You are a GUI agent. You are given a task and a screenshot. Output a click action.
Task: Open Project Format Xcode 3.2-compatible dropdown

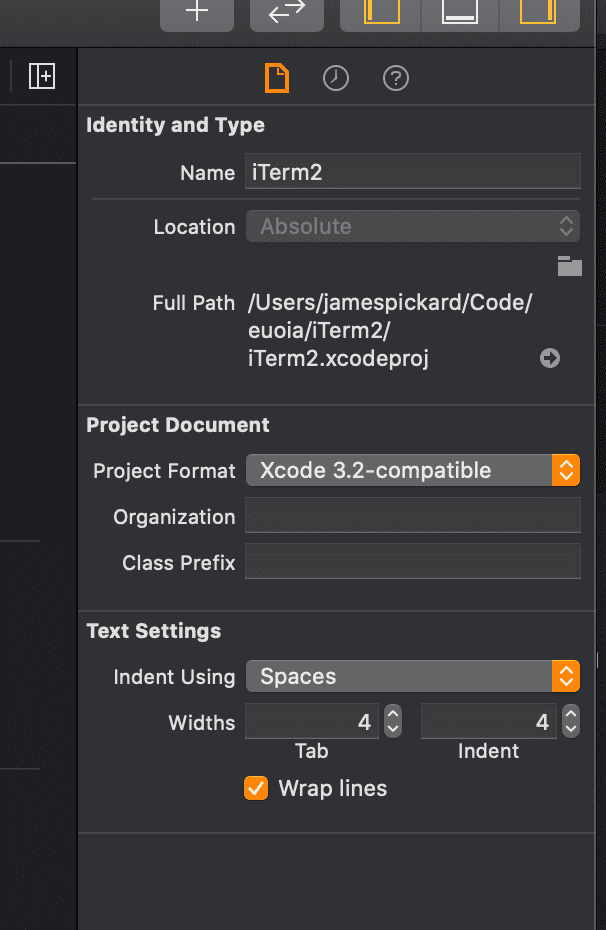413,470
